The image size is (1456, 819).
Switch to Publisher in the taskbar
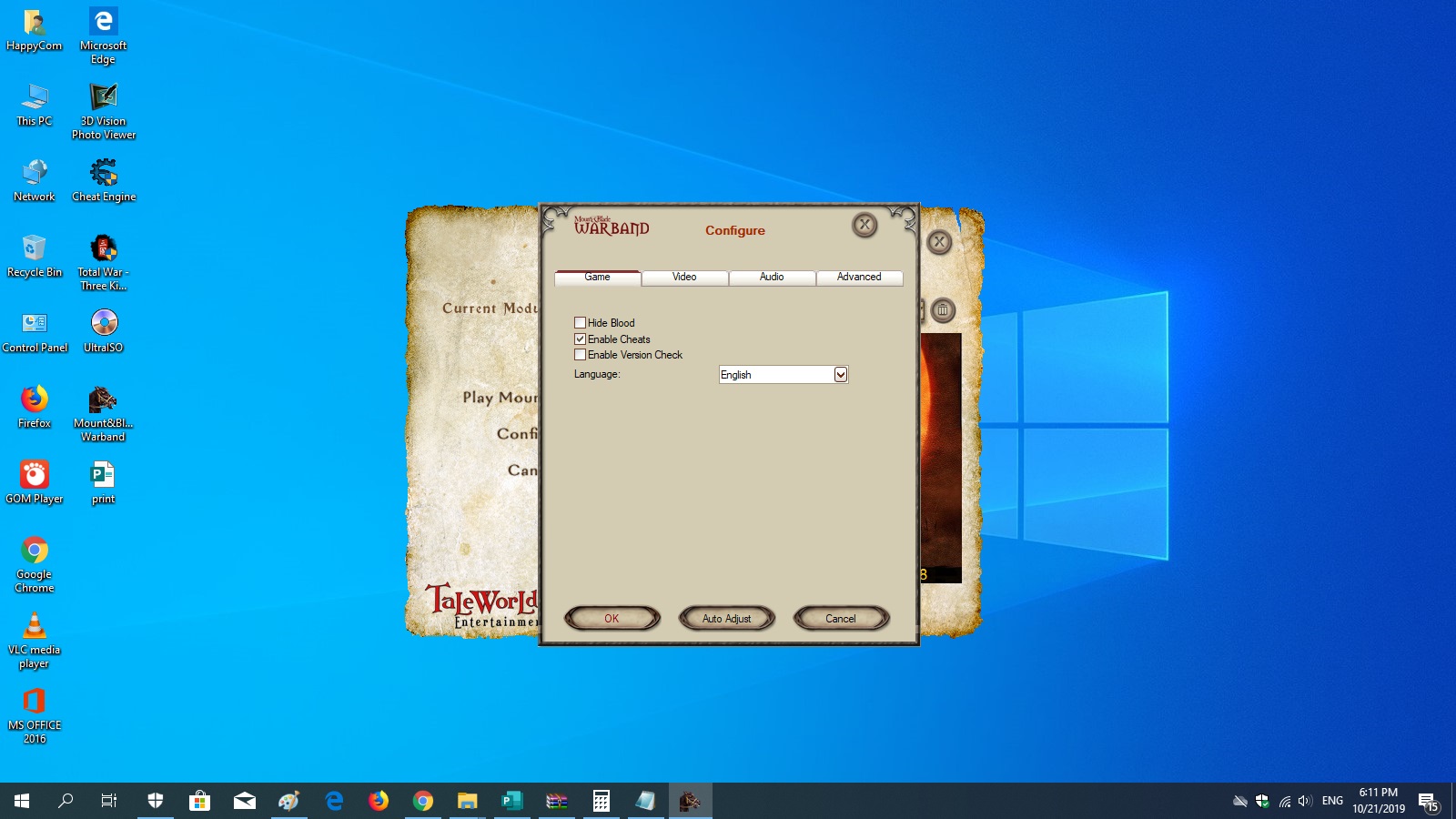tap(512, 801)
